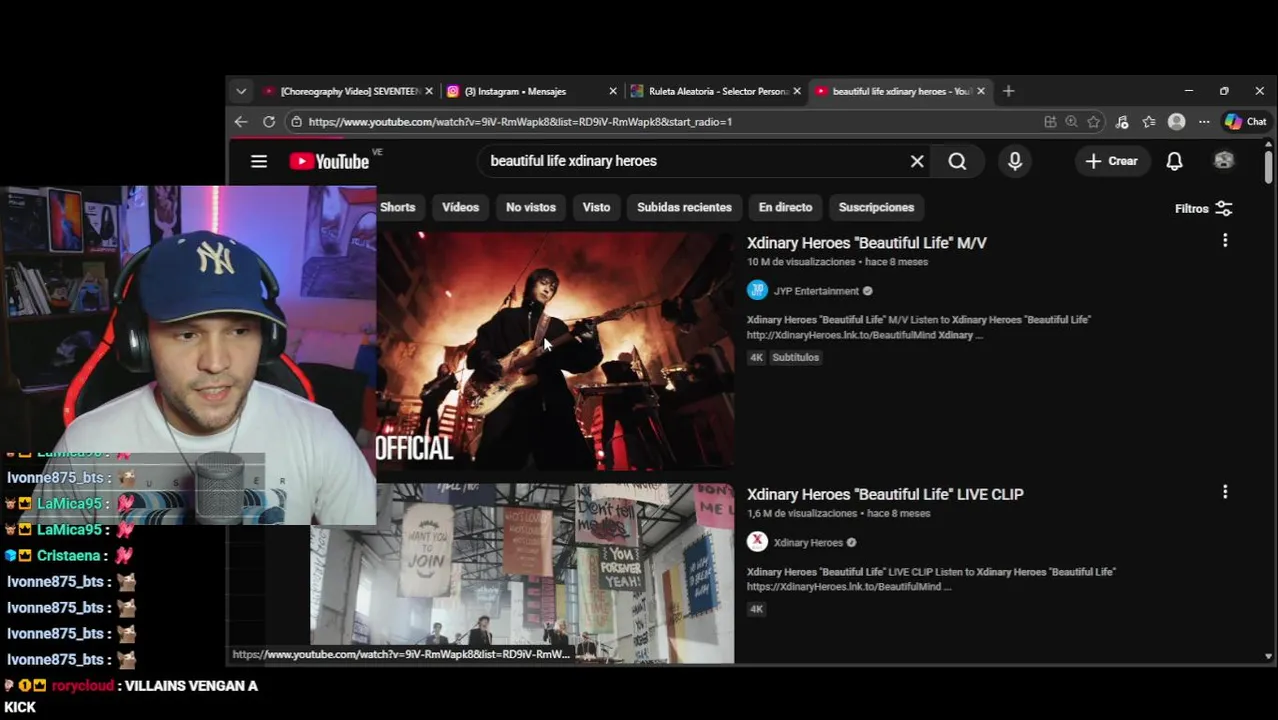Click "1,6 M de visualizaciones" metadata text
This screenshot has width=1278, height=720.
click(x=803, y=513)
